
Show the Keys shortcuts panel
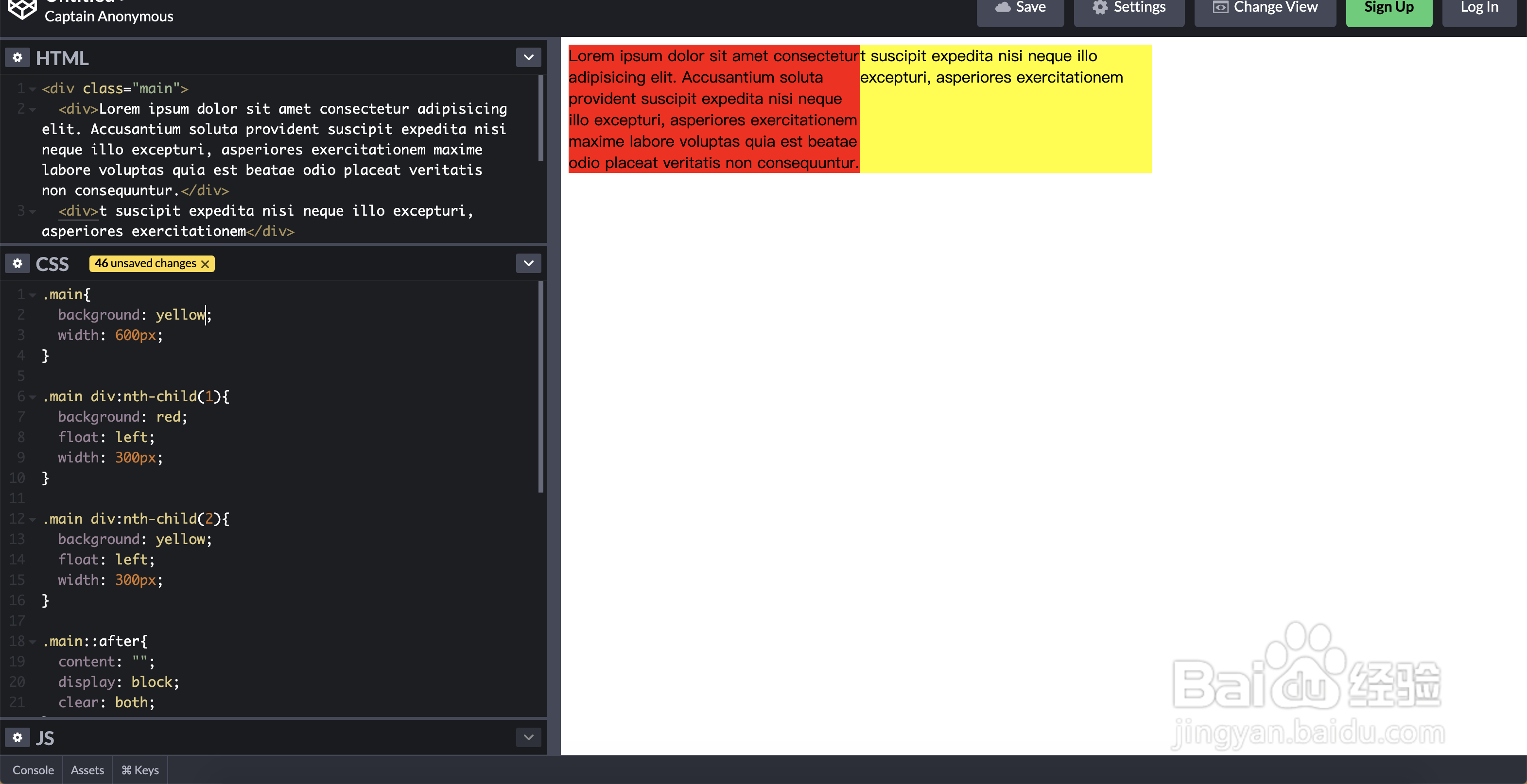140,770
